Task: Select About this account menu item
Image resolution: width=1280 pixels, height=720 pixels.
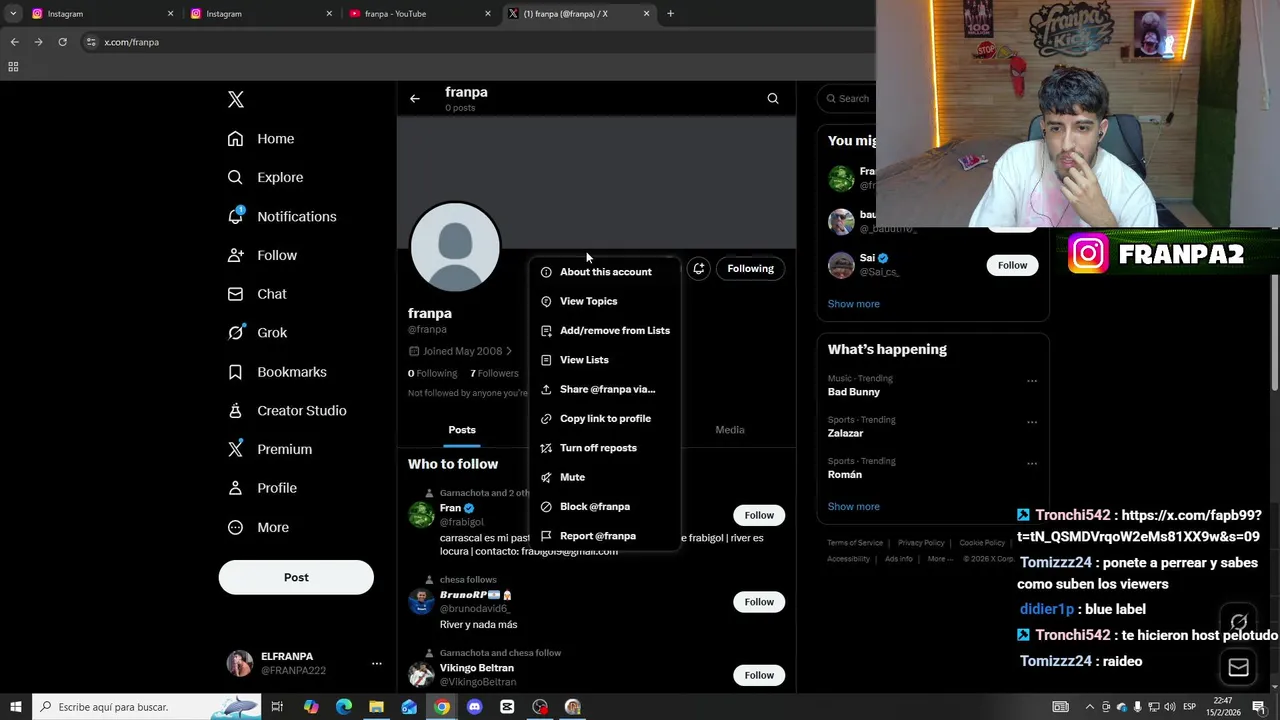Action: click(x=605, y=272)
